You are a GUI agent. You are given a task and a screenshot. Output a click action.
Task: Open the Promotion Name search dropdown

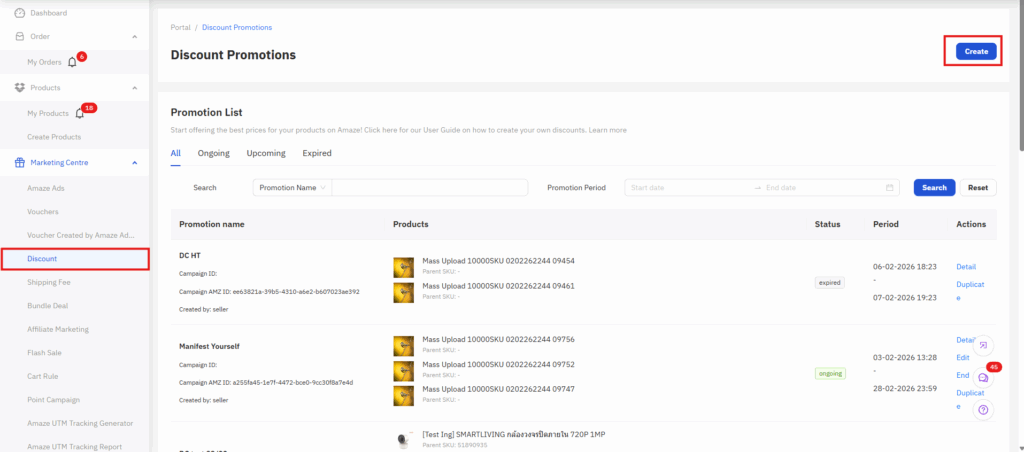coord(291,188)
